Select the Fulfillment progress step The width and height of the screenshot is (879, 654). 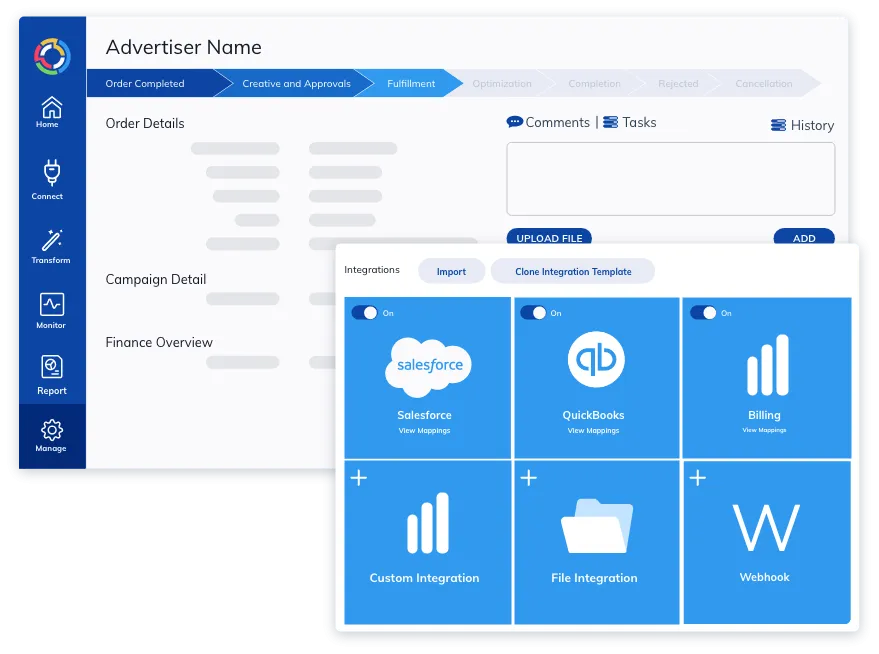point(411,84)
